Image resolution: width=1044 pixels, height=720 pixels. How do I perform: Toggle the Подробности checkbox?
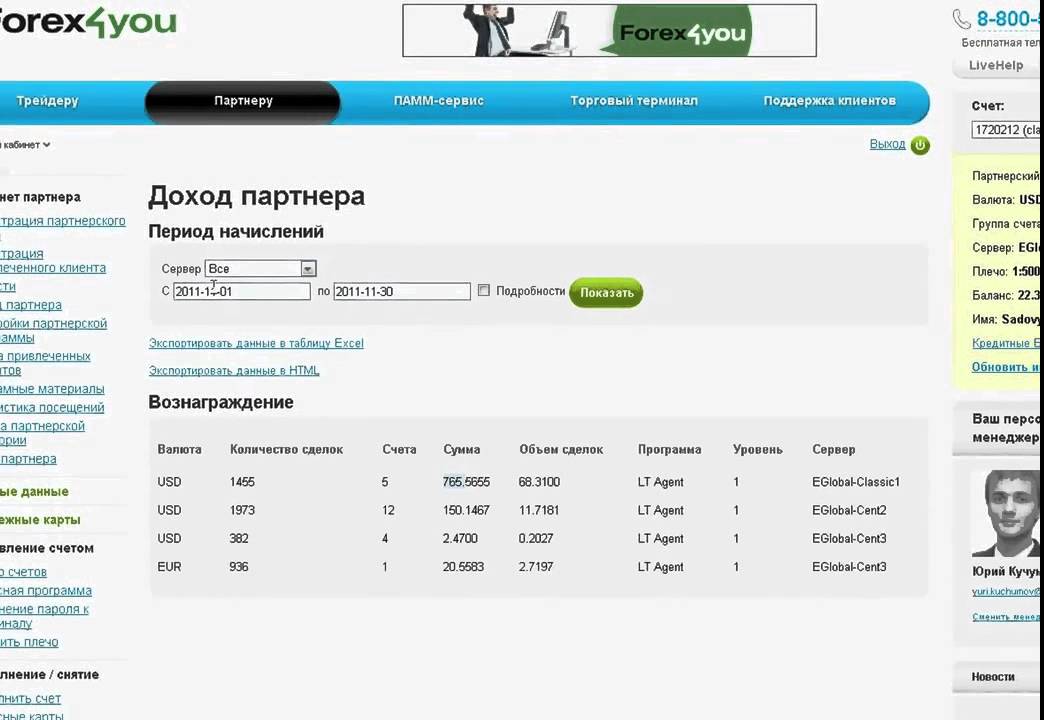tap(484, 290)
